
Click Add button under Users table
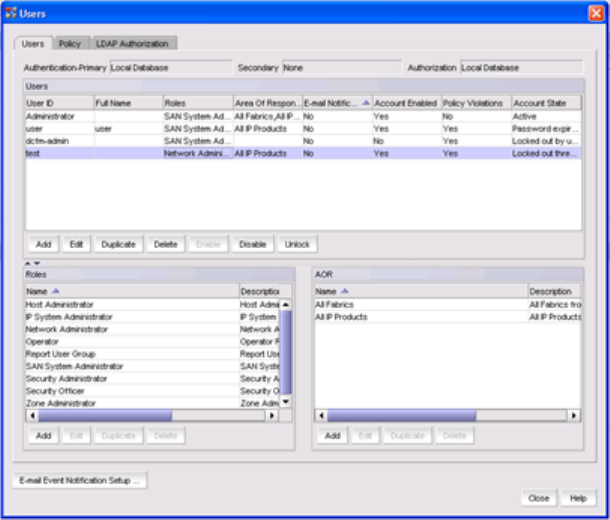point(44,244)
